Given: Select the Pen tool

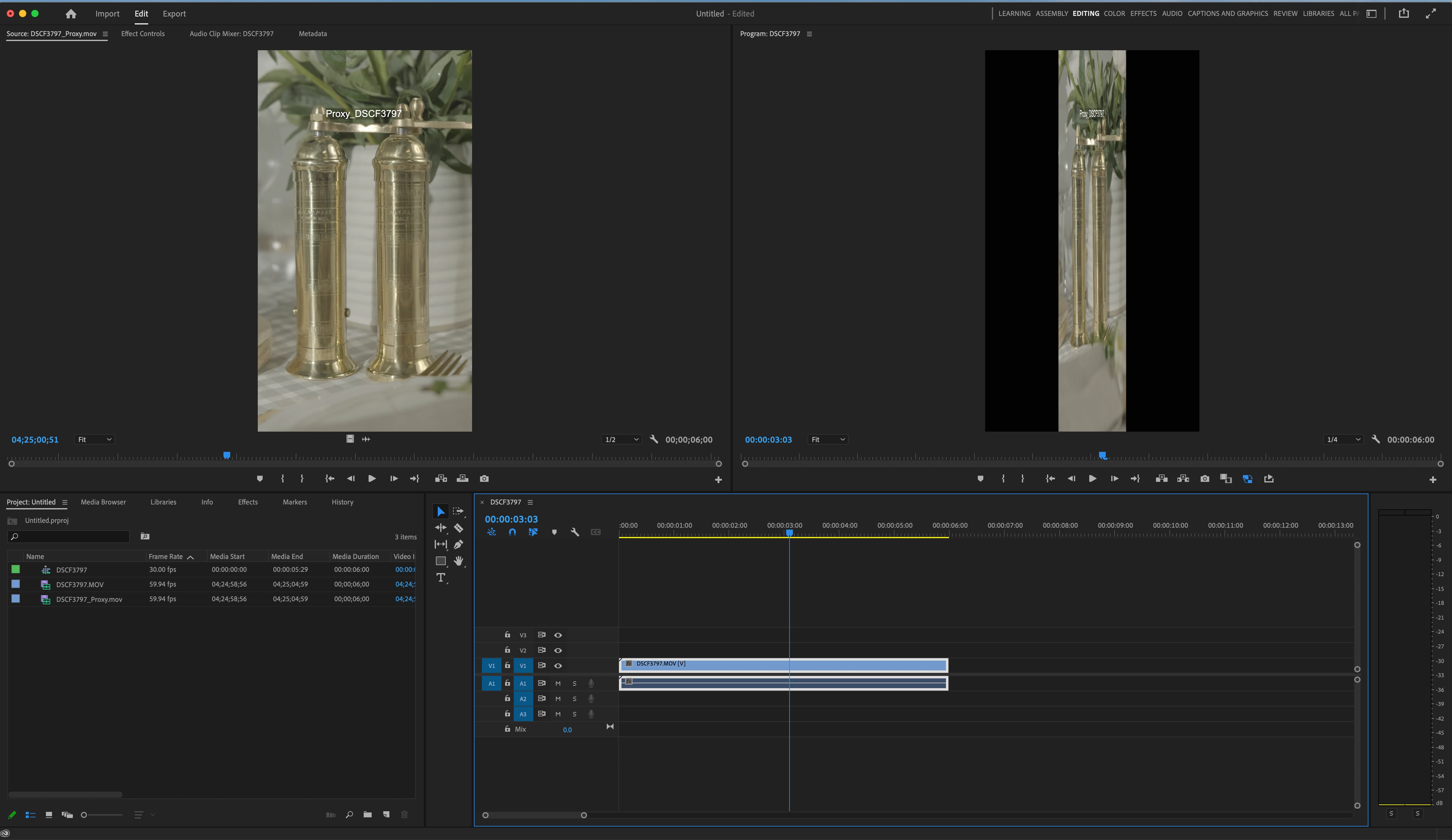Looking at the screenshot, I should (459, 545).
